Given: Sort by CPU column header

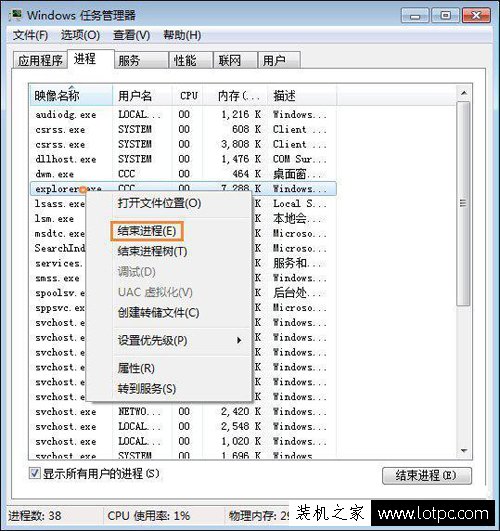Looking at the screenshot, I should click(187, 96).
